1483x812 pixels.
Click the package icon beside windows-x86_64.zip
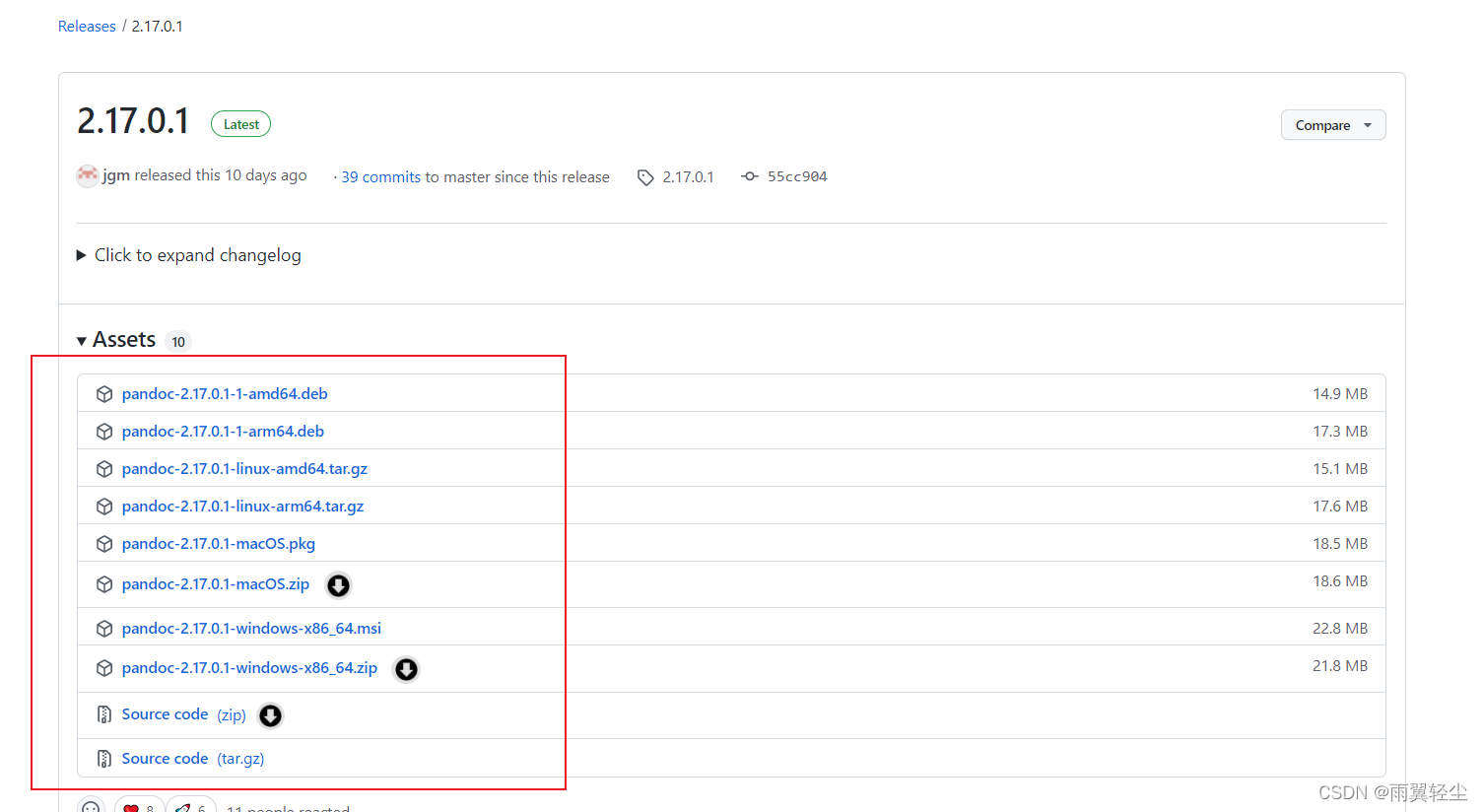(x=104, y=668)
